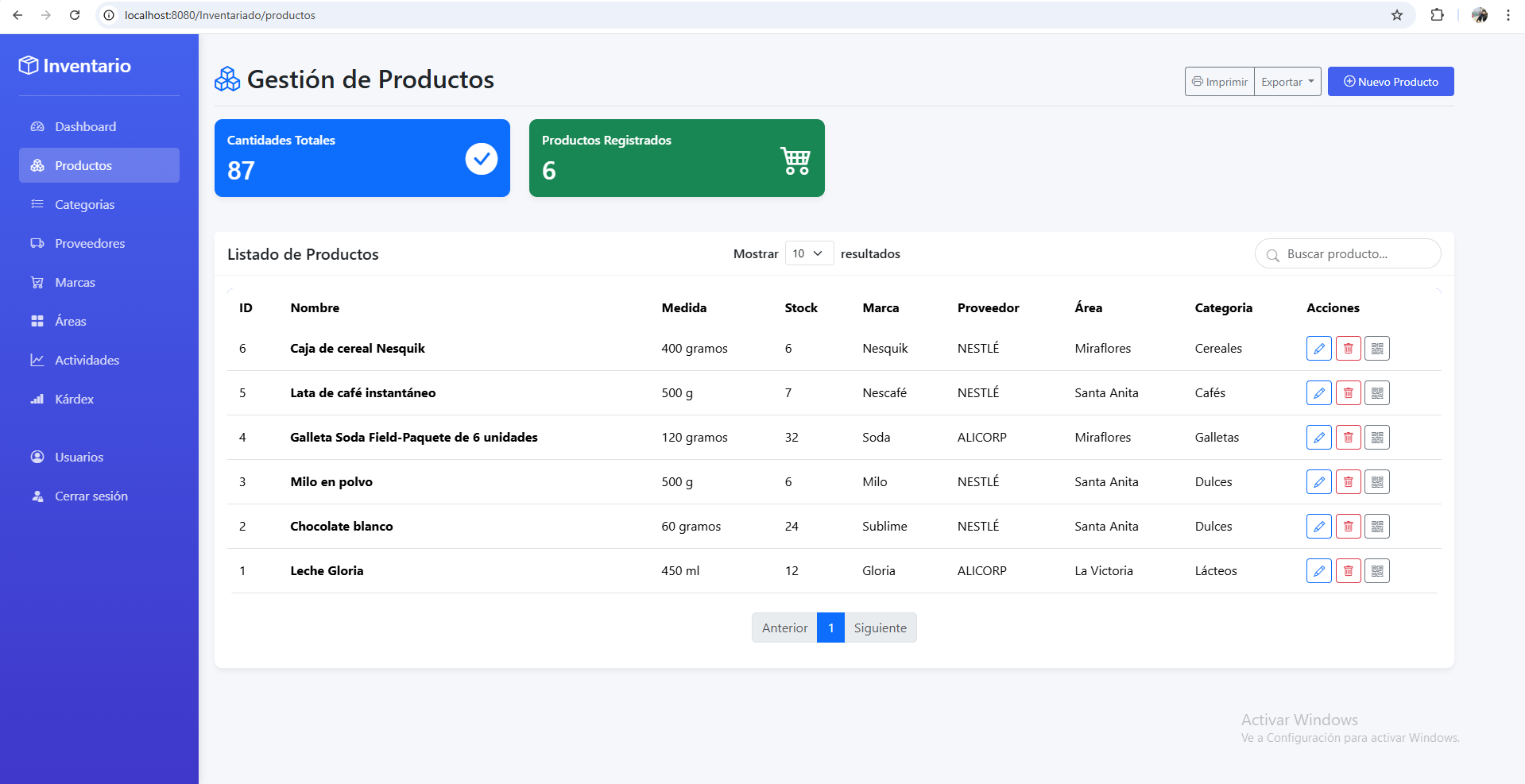Edit the Caja de cereal Nesquik product
The image size is (1525, 784).
pos(1318,349)
